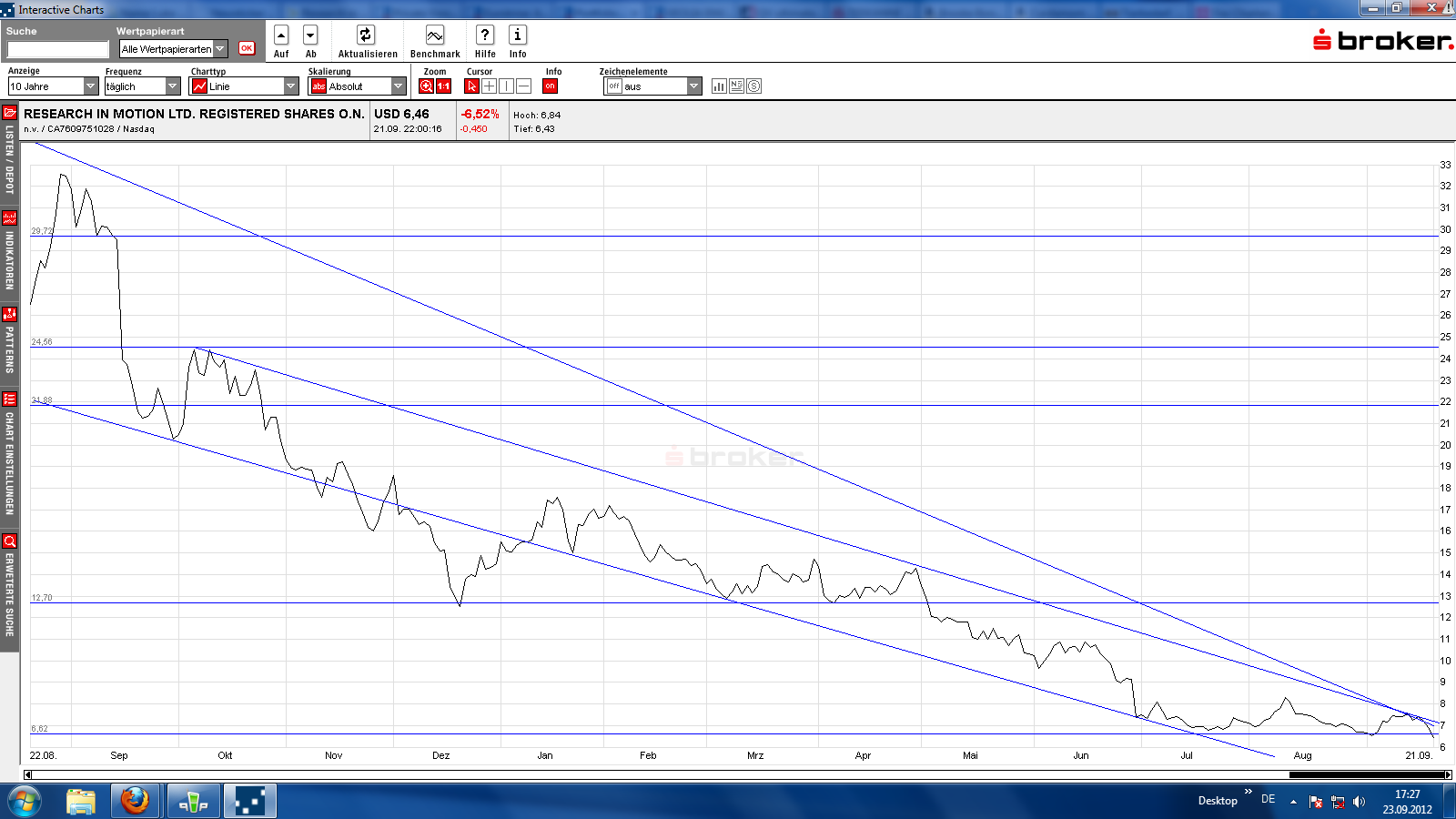
Task: Open the Chart Einstellungen sidebar panel
Action: point(9,455)
